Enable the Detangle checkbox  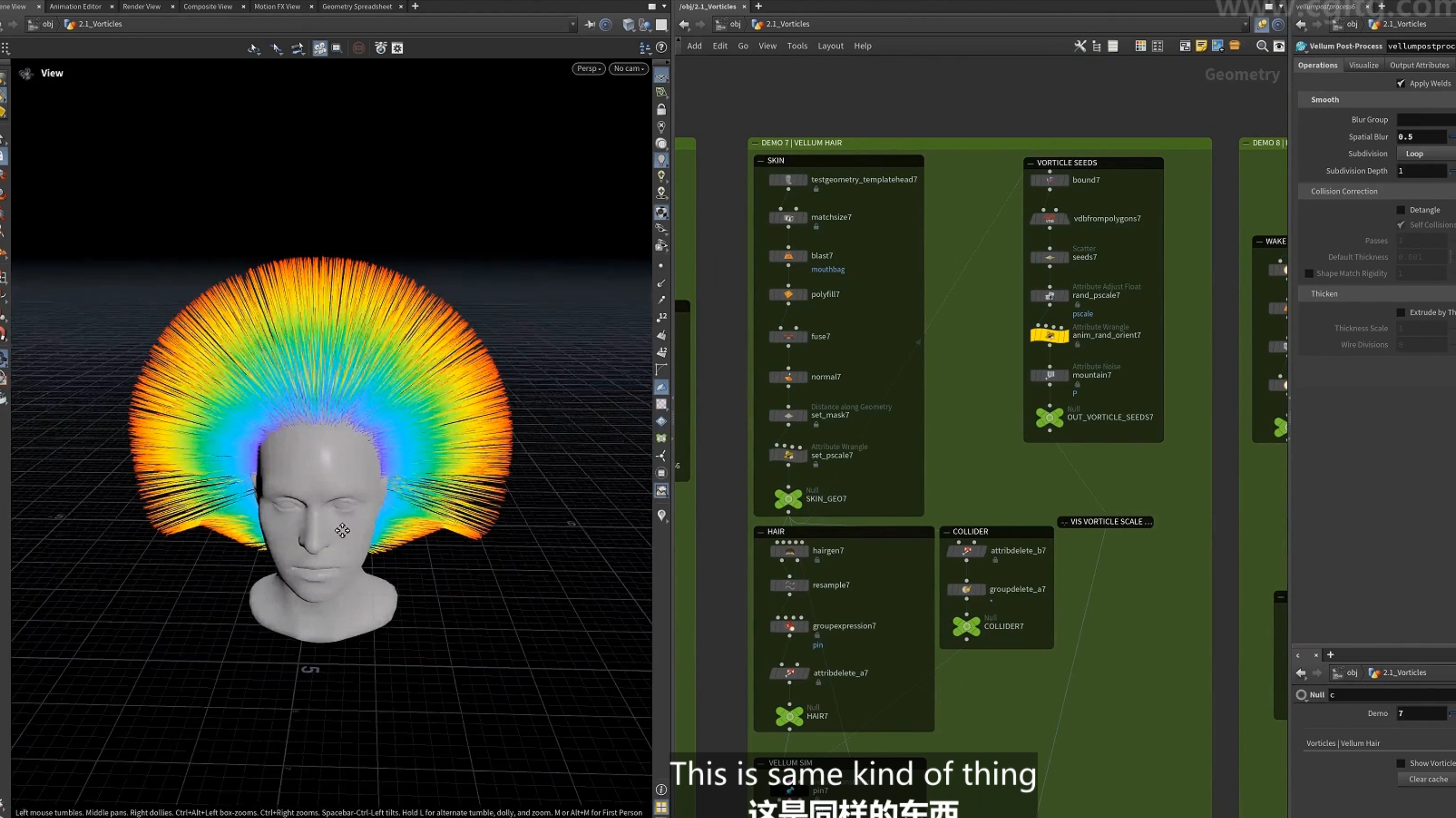(x=1400, y=210)
